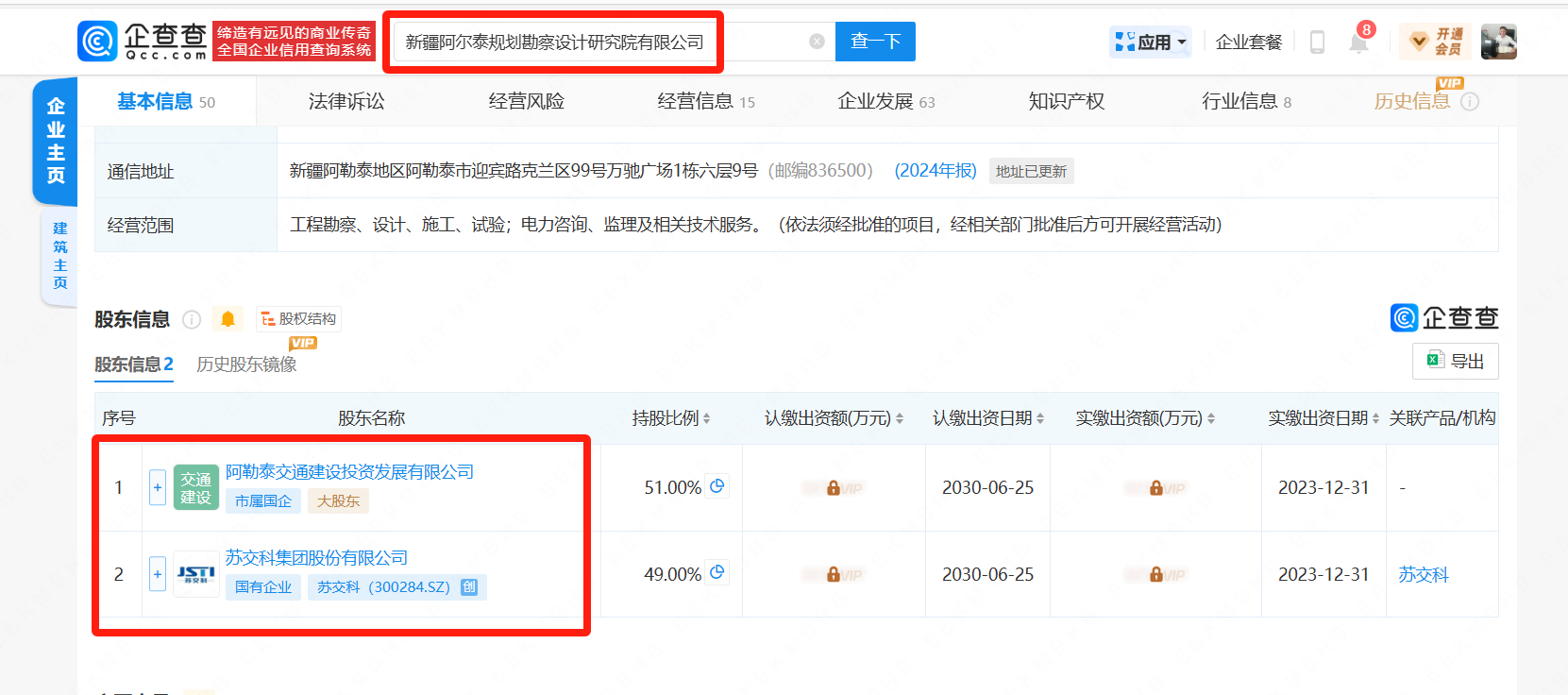This screenshot has width=1568, height=695.
Task: Open the user avatar profile
Action: coord(1498,42)
